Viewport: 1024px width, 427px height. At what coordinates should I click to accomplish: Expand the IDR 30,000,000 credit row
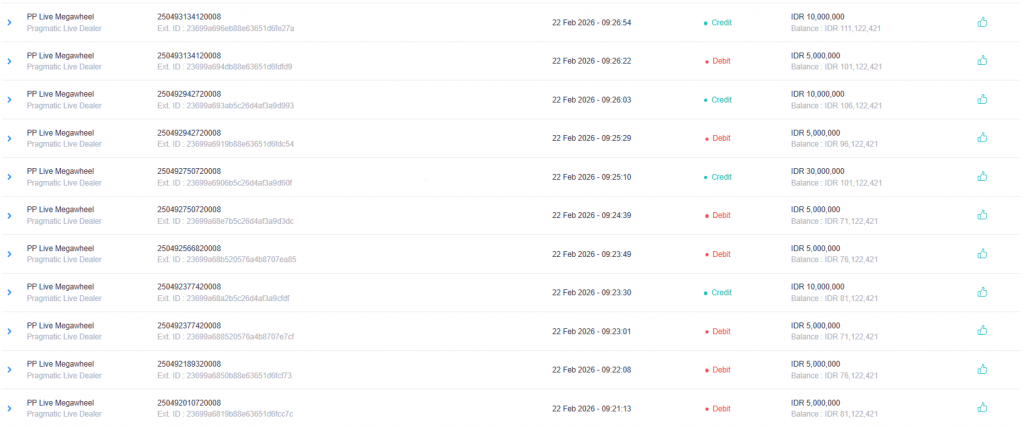pos(9,177)
